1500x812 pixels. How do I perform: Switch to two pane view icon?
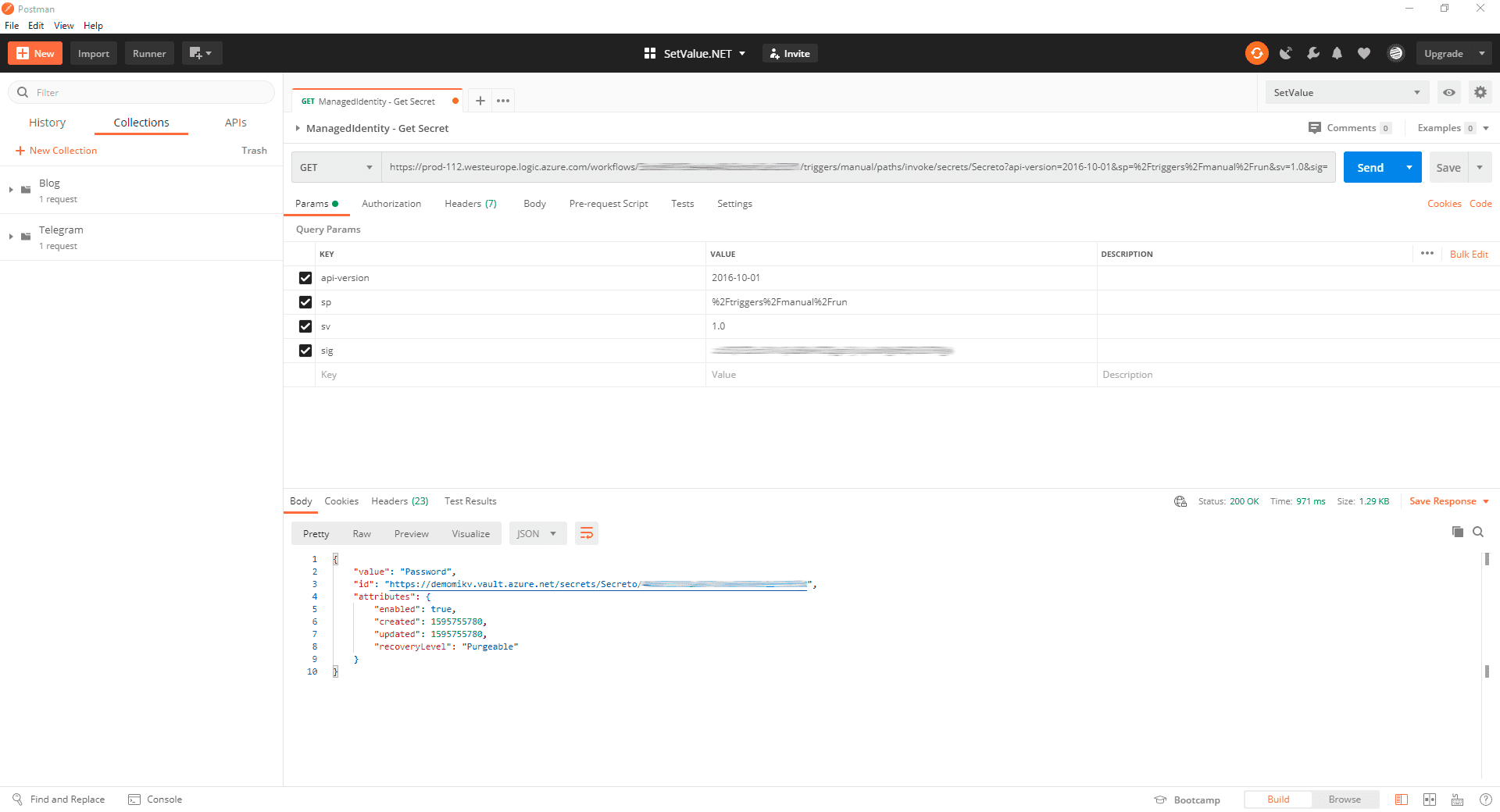1430,800
